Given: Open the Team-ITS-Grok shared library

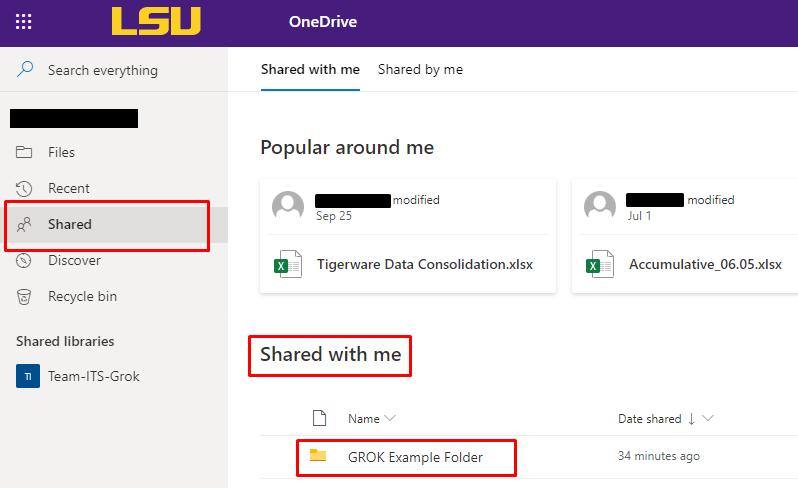Looking at the screenshot, I should pyautogui.click(x=94, y=376).
